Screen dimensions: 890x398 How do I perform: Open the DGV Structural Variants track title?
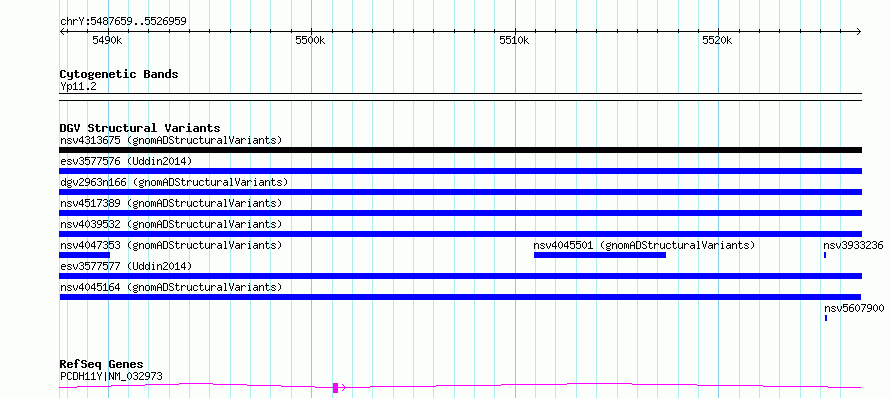tap(140, 128)
